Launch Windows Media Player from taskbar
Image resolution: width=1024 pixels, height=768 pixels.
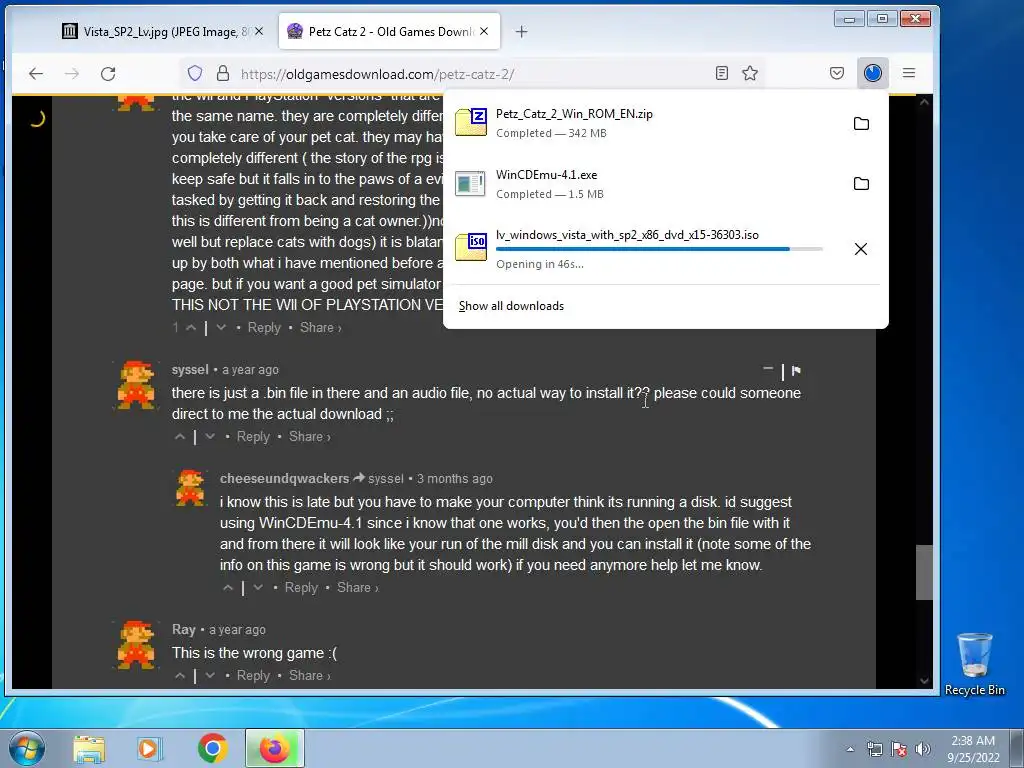coord(149,749)
